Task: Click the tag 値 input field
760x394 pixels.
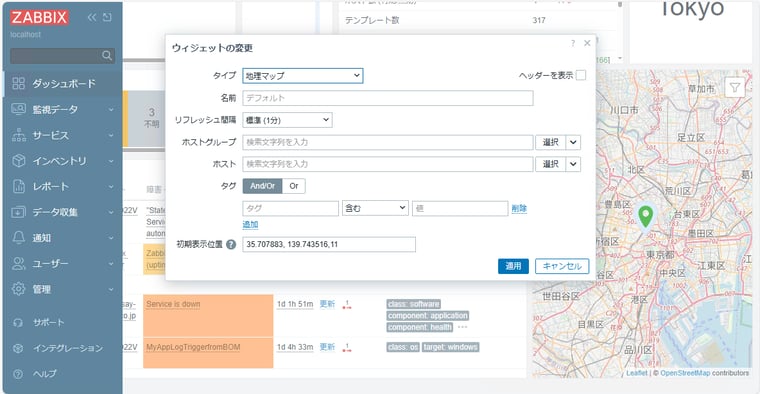Action: [x=460, y=208]
